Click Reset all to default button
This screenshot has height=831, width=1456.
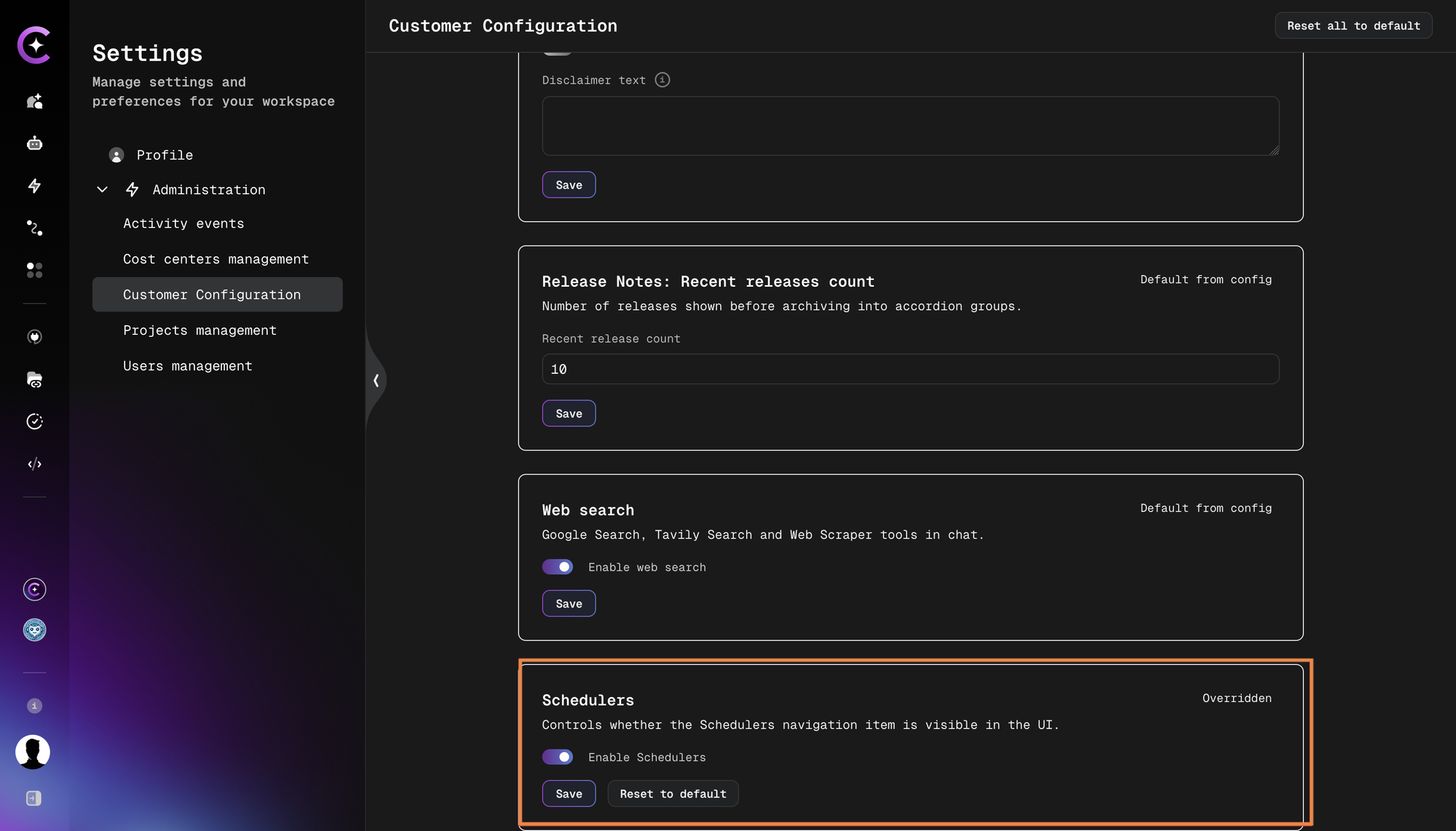1353,25
